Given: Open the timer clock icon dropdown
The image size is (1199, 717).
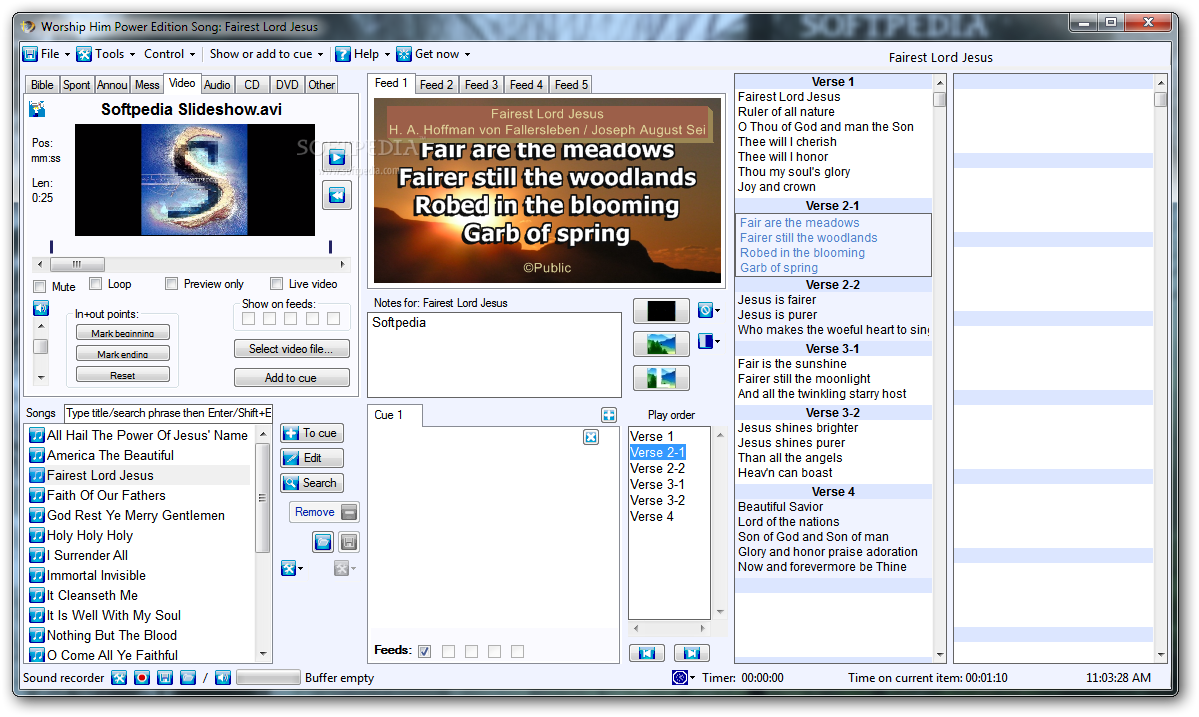Looking at the screenshot, I should pyautogui.click(x=684, y=678).
